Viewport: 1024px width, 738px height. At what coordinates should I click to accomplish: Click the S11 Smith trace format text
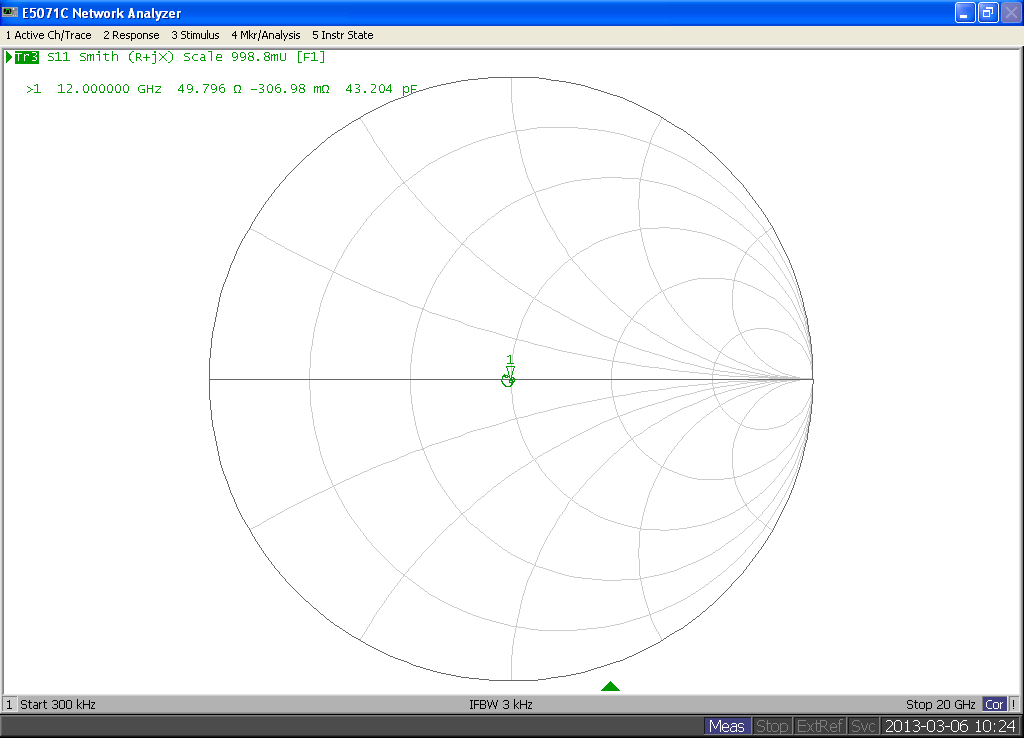83,57
